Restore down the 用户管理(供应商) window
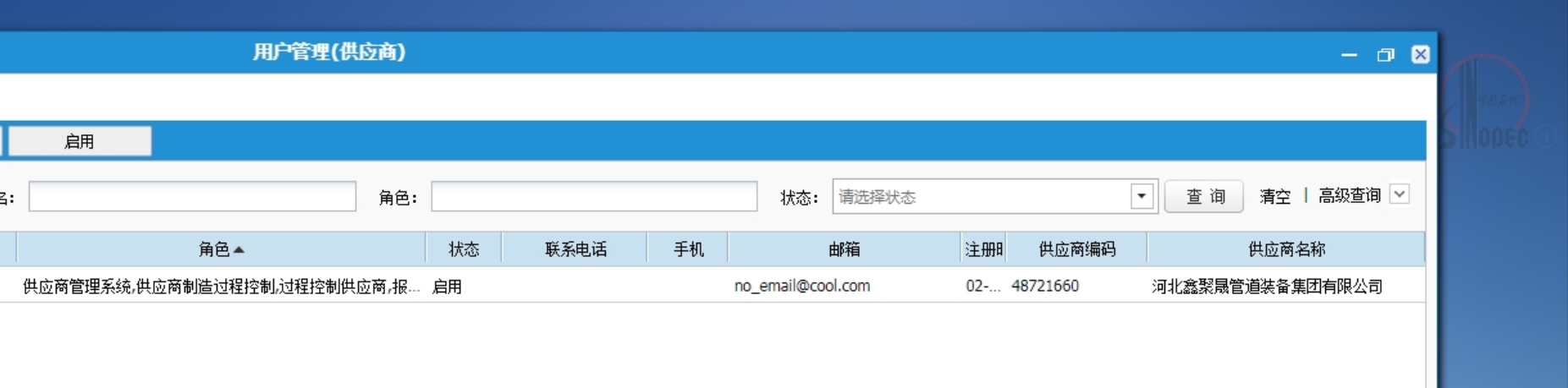 tap(1385, 55)
